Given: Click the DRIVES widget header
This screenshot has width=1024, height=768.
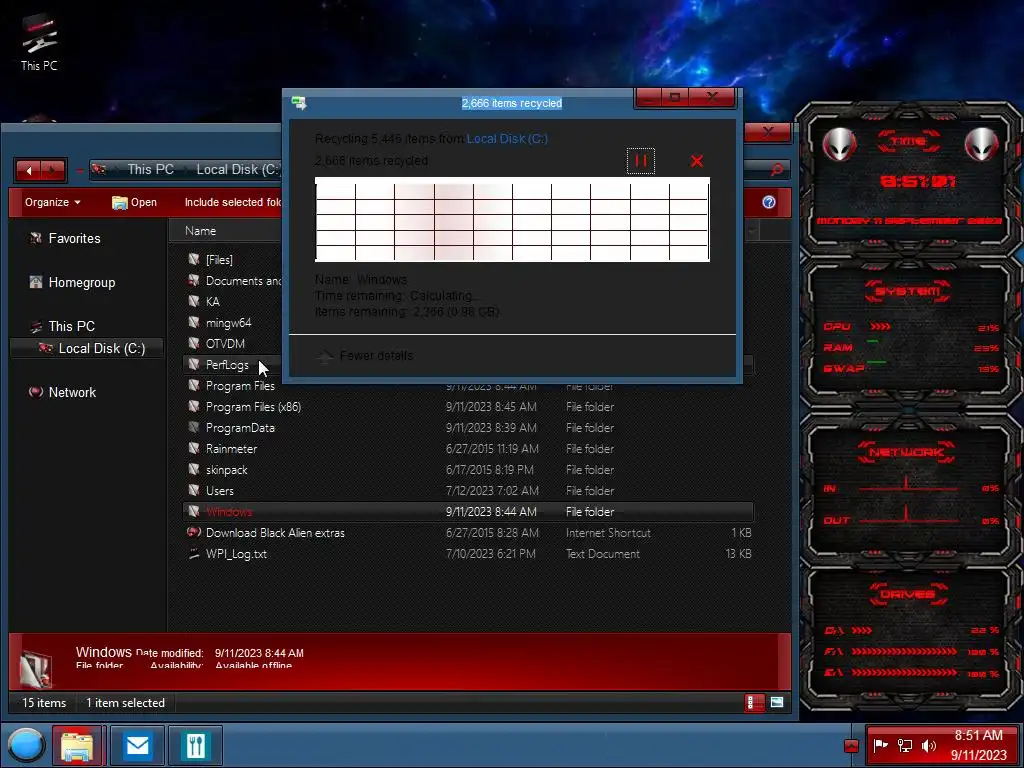Looking at the screenshot, I should pyautogui.click(x=908, y=594).
